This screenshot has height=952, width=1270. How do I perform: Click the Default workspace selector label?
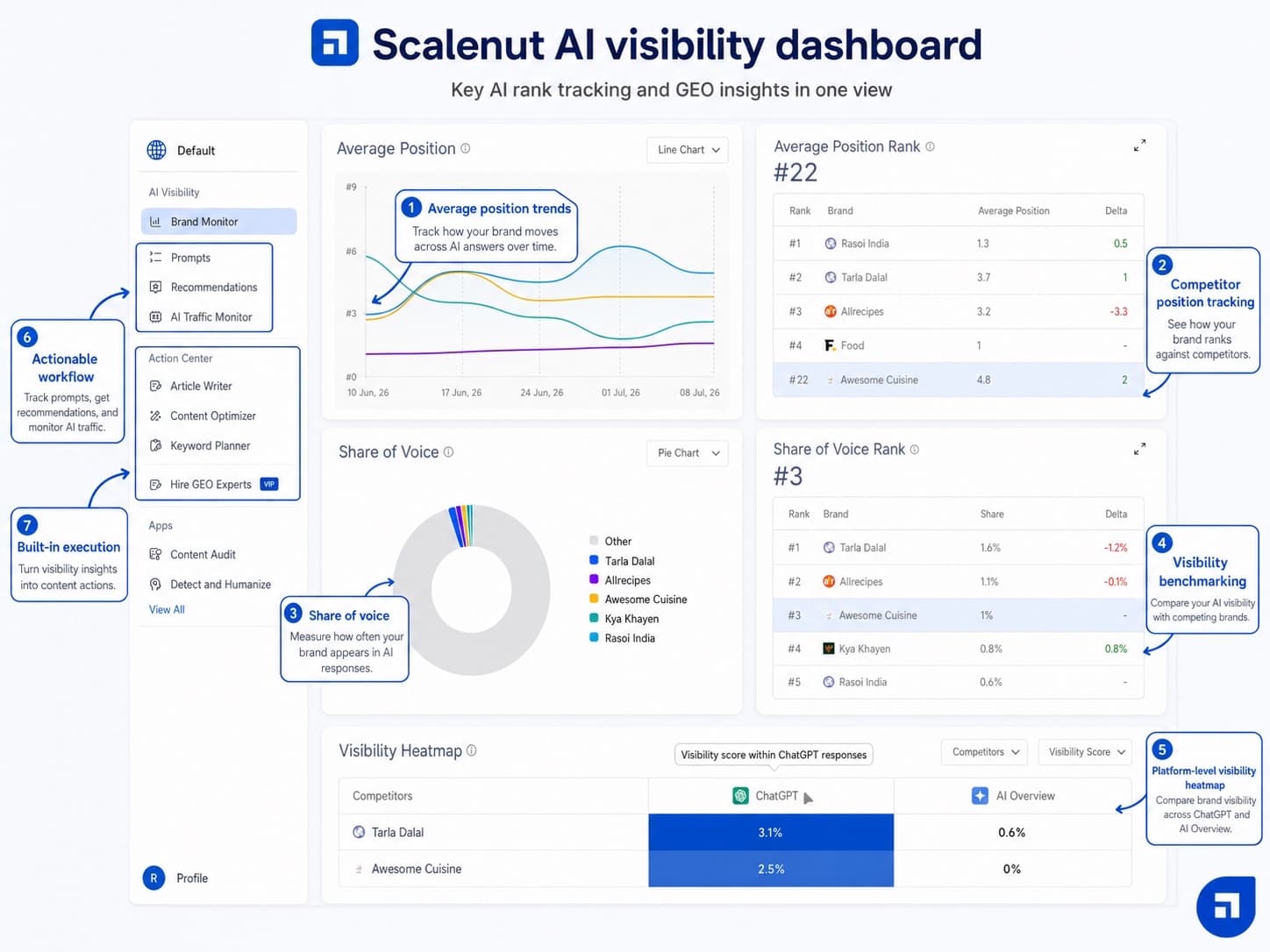pos(196,151)
